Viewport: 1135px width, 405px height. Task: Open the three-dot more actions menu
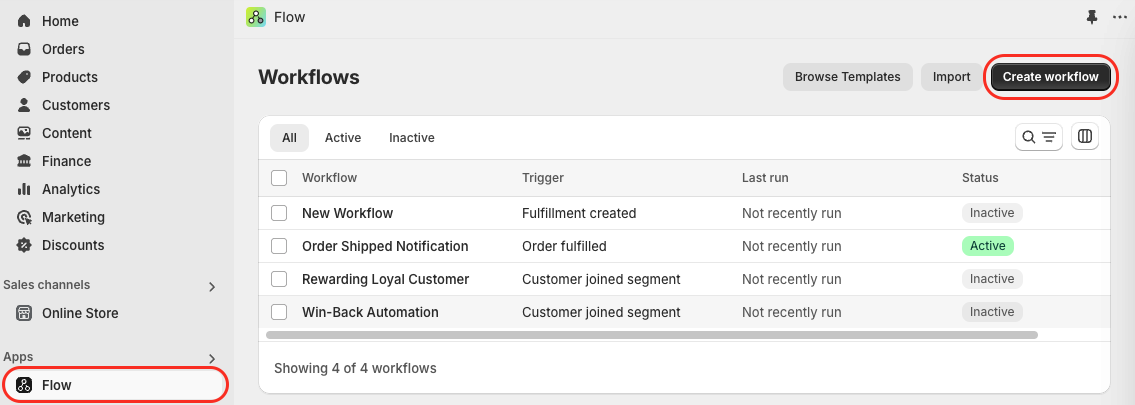[x=1119, y=17]
